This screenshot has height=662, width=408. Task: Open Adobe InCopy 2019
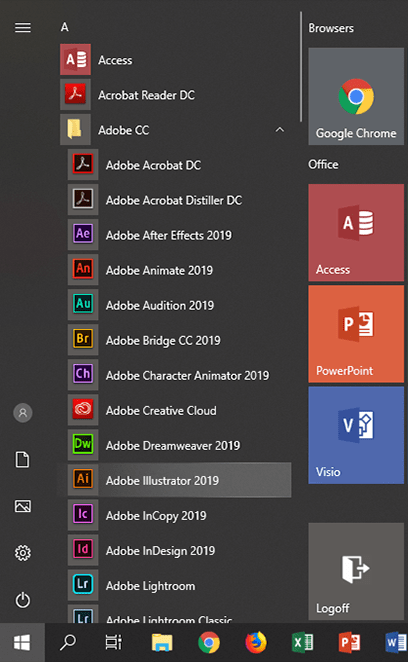click(175, 515)
